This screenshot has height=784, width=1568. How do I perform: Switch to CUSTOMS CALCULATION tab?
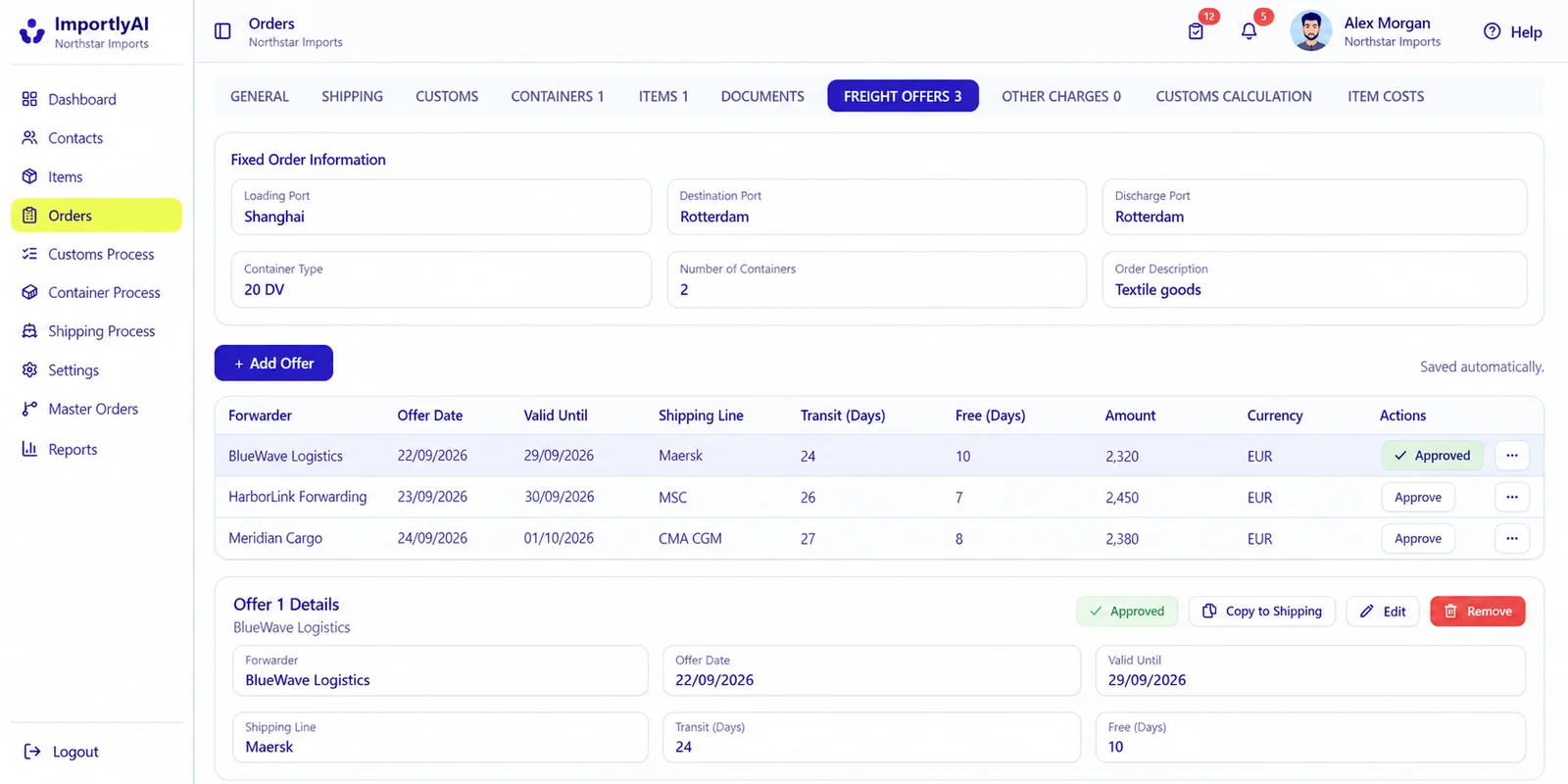coord(1234,96)
